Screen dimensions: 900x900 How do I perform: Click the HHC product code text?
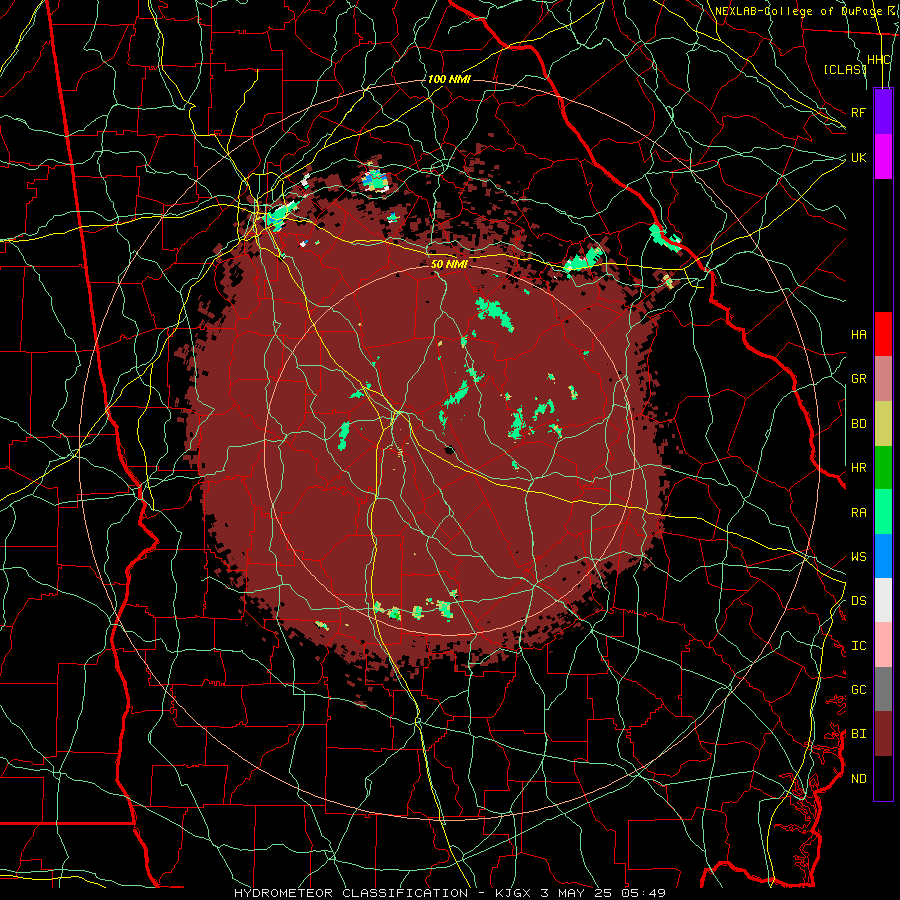click(878, 60)
